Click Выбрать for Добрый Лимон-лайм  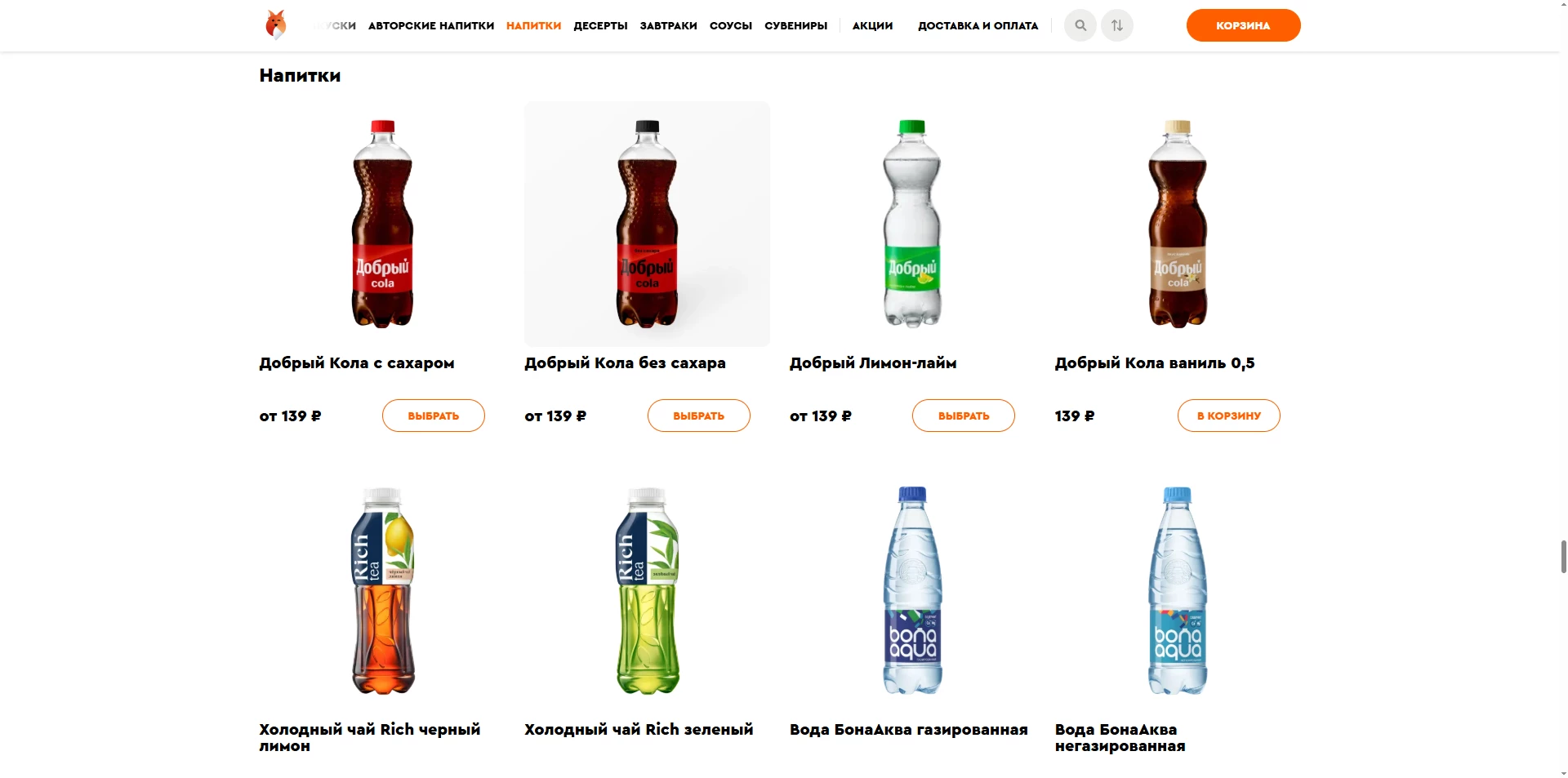pos(963,416)
